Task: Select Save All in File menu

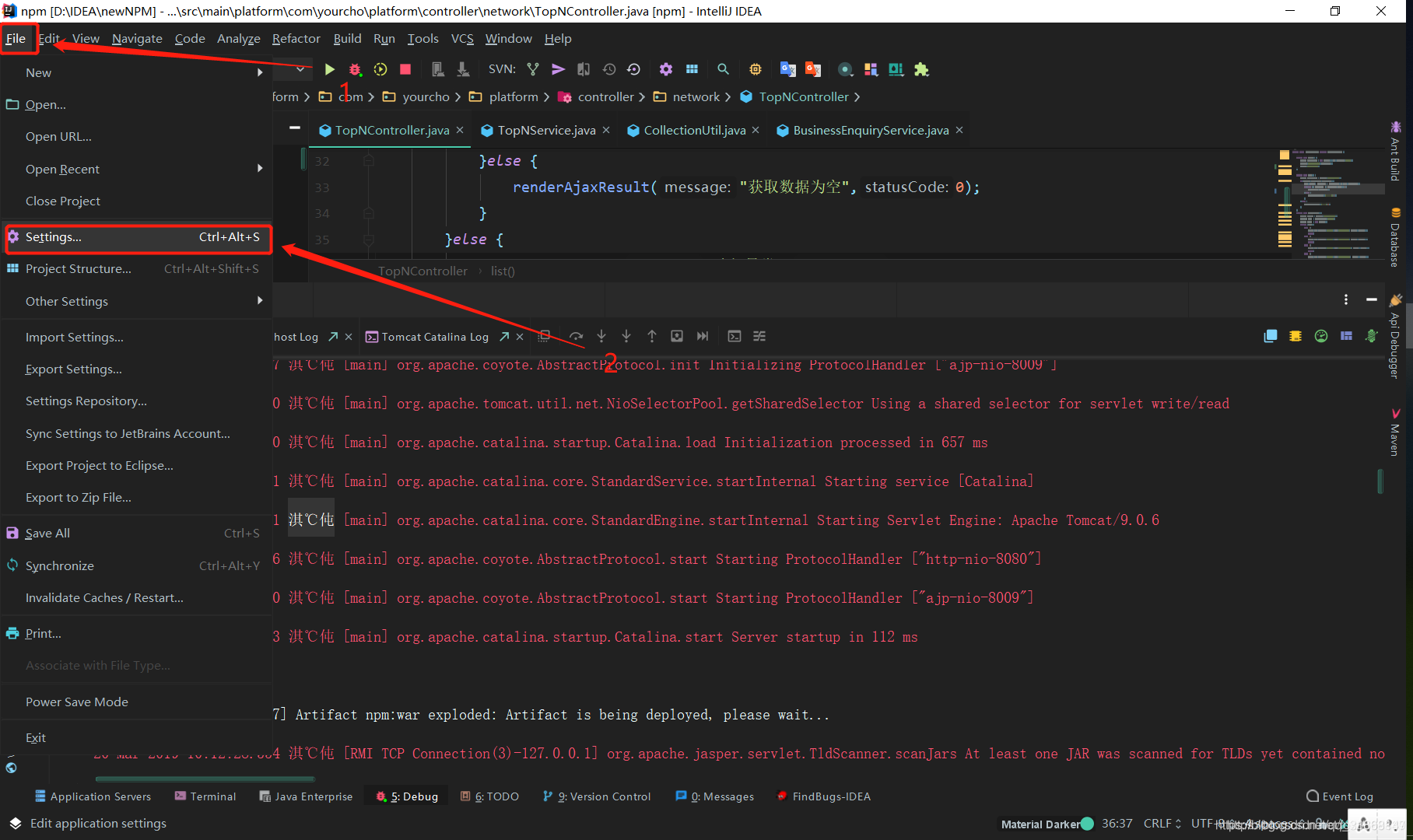Action: coord(136,533)
